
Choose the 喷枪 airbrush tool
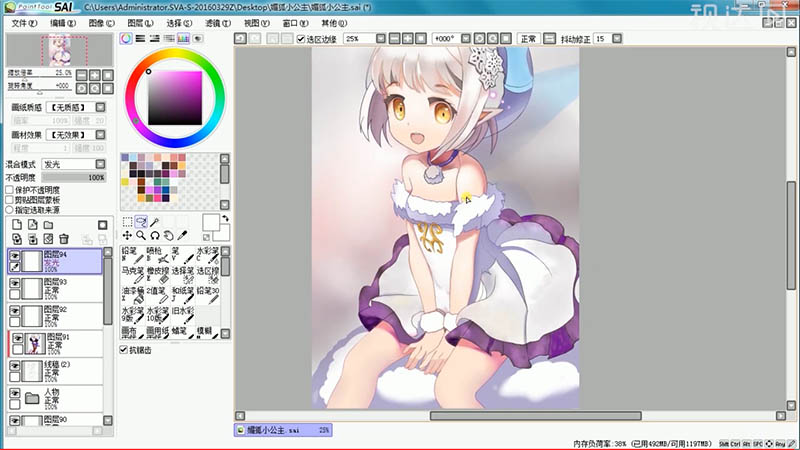(158, 255)
